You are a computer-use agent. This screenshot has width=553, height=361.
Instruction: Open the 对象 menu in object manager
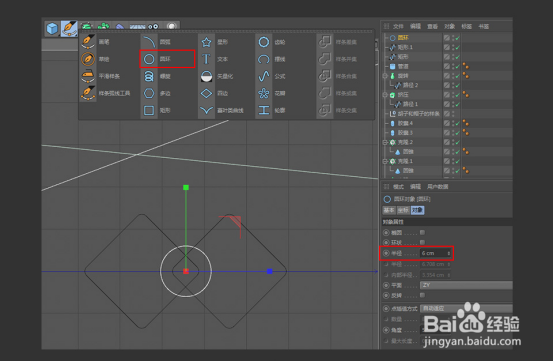pos(450,26)
